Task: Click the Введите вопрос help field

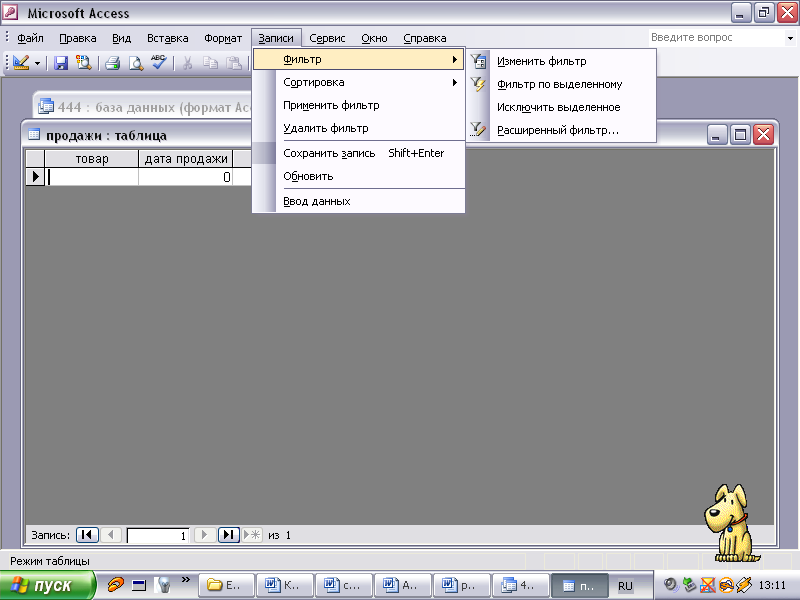Action: pyautogui.click(x=716, y=38)
